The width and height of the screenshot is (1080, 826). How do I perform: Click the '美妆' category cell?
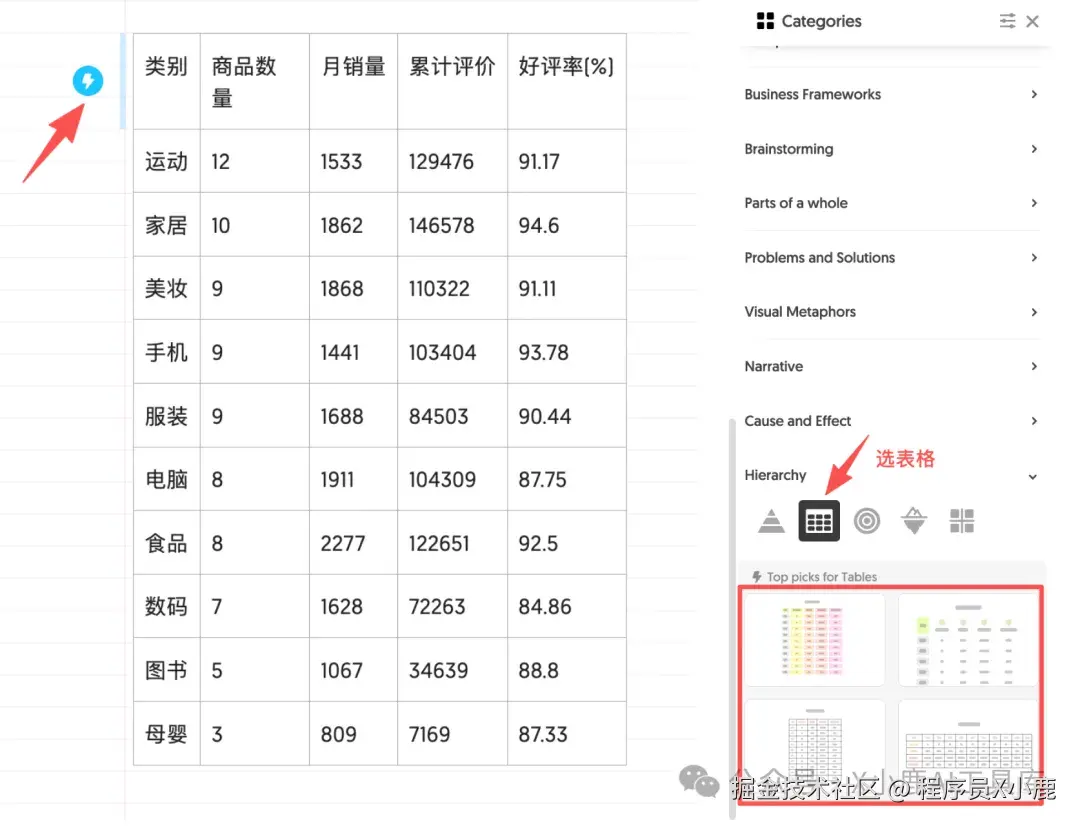[x=167, y=288]
